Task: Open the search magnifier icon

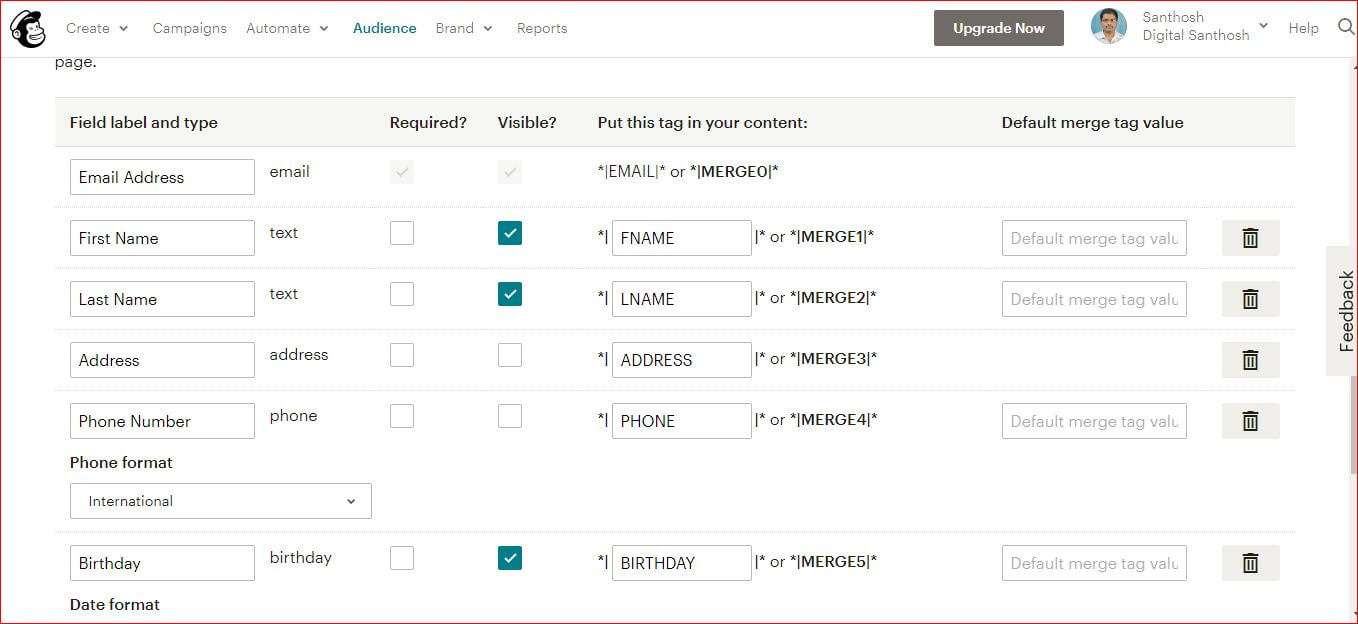Action: pyautogui.click(x=1346, y=28)
